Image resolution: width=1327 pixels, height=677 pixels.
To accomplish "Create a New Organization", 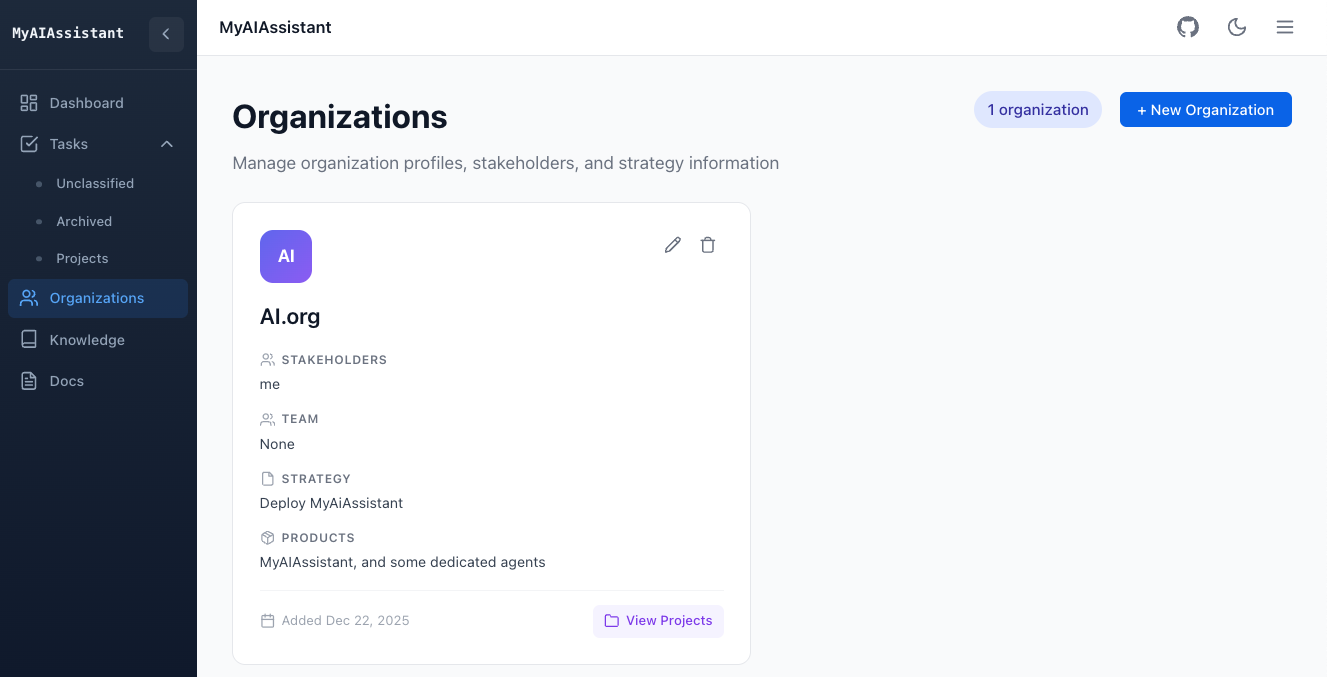I will [1205, 110].
